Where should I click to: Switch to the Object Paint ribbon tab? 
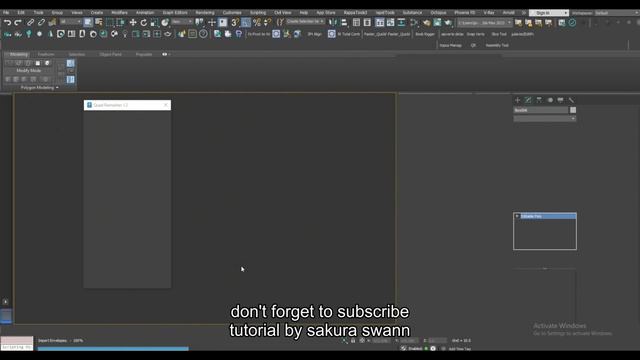click(110, 54)
